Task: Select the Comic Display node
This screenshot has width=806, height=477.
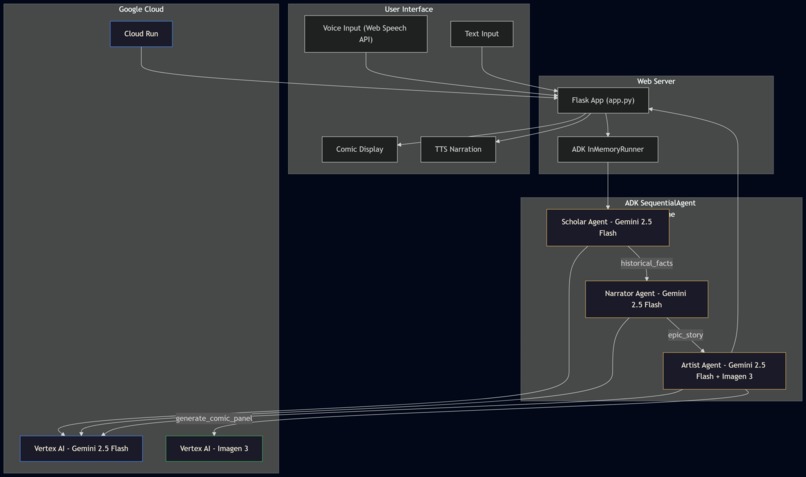Action: point(360,149)
